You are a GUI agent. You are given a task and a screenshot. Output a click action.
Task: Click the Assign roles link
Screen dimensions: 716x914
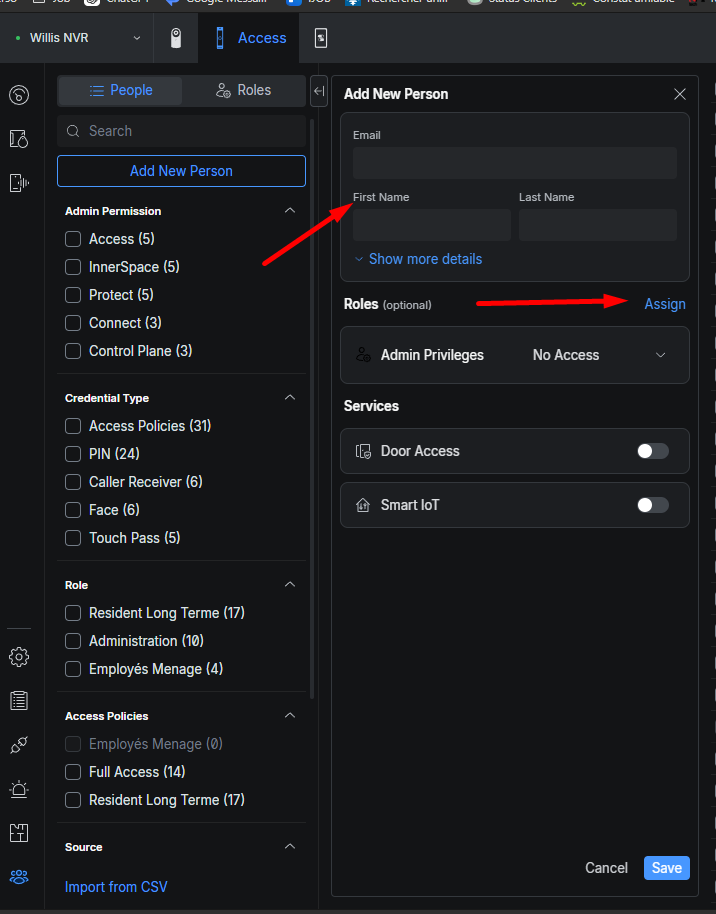point(665,304)
